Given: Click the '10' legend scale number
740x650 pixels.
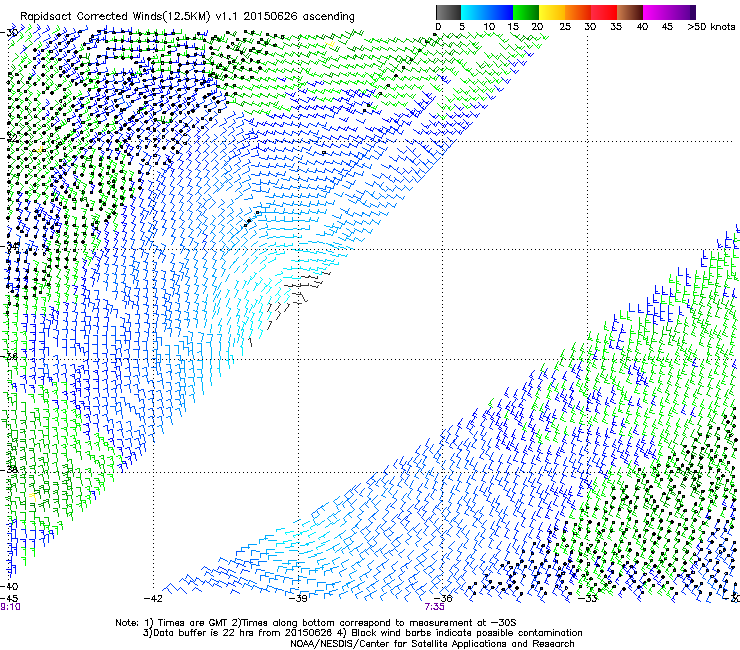Looking at the screenshot, I should coord(489,27).
